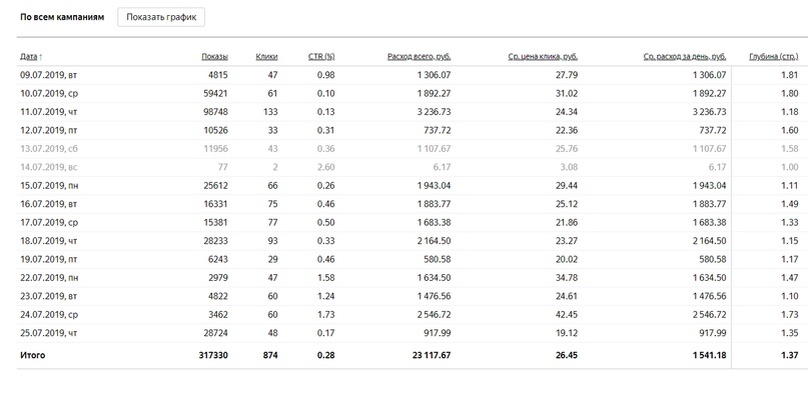Click the По всем кампаниям heading
The image size is (808, 393).
point(62,17)
